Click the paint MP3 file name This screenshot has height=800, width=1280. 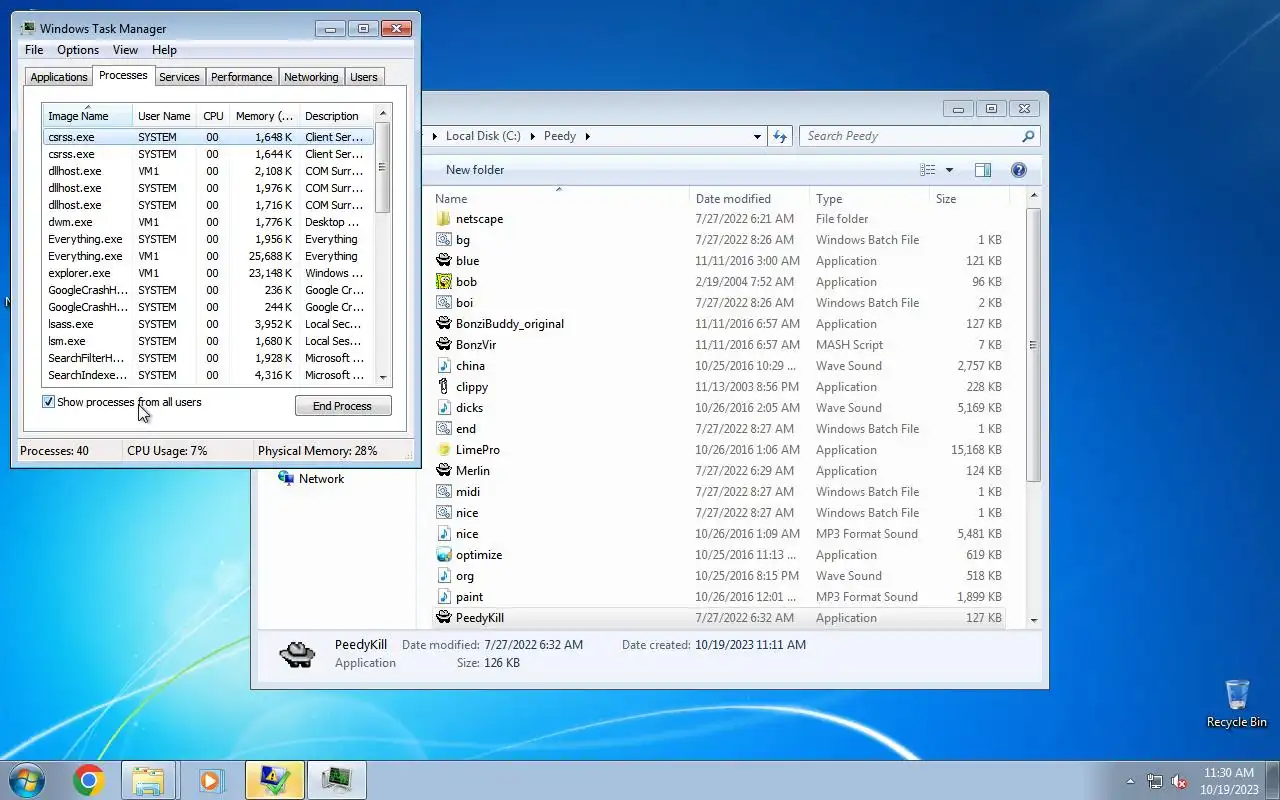469,597
